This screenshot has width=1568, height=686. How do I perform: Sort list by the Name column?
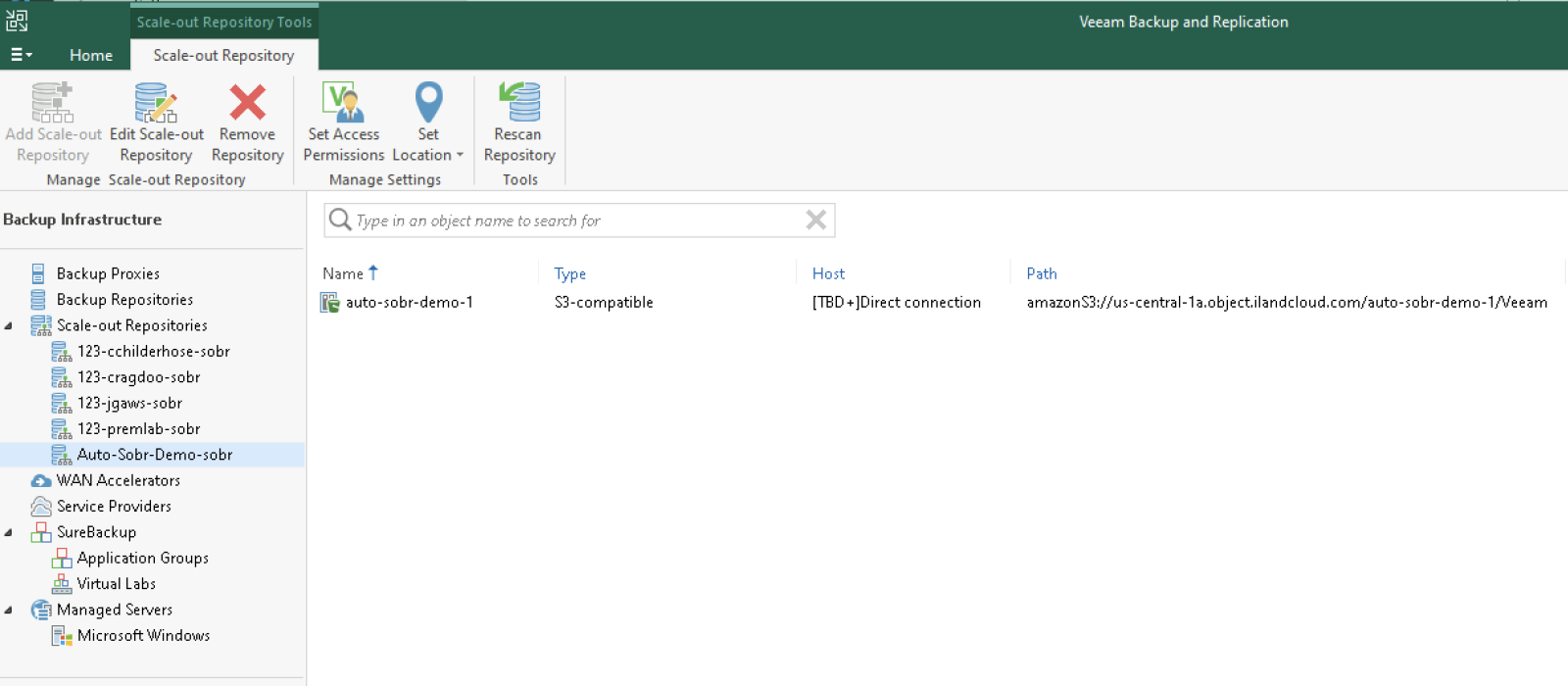tap(343, 273)
